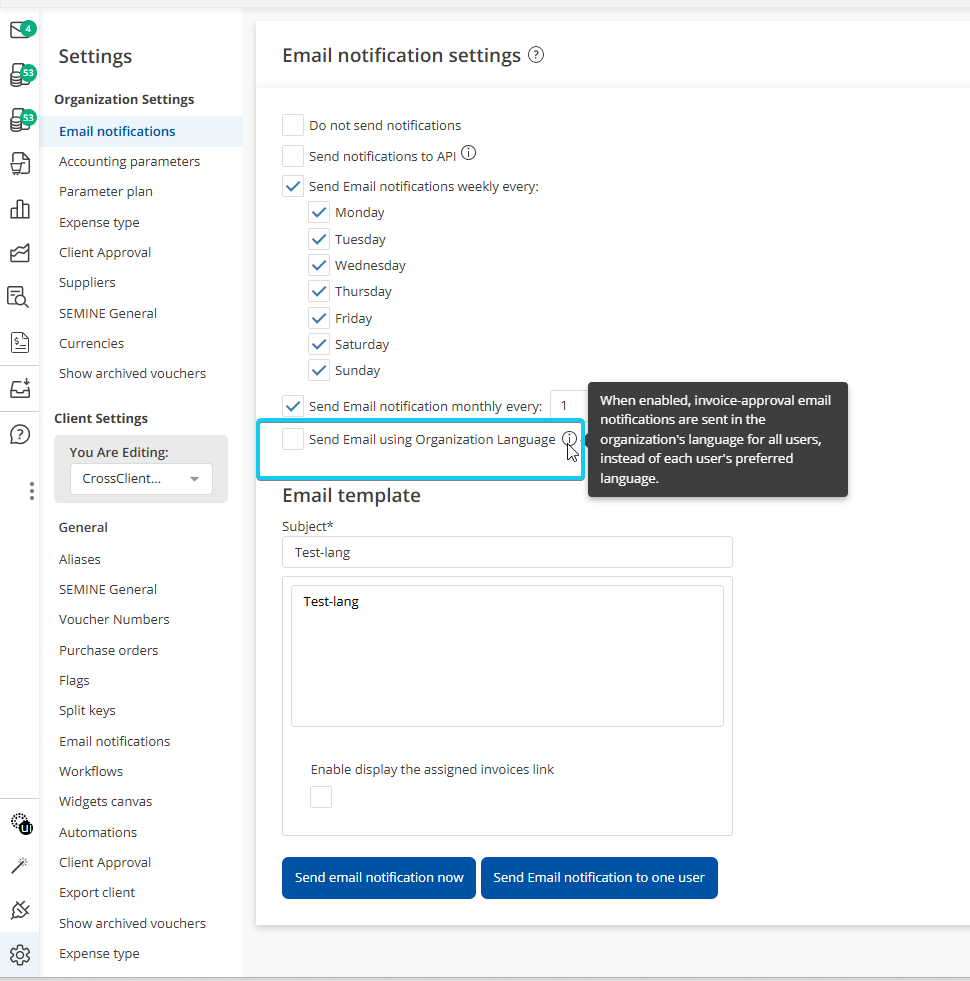Enable Send Email using Organization Language checkbox

click(293, 439)
